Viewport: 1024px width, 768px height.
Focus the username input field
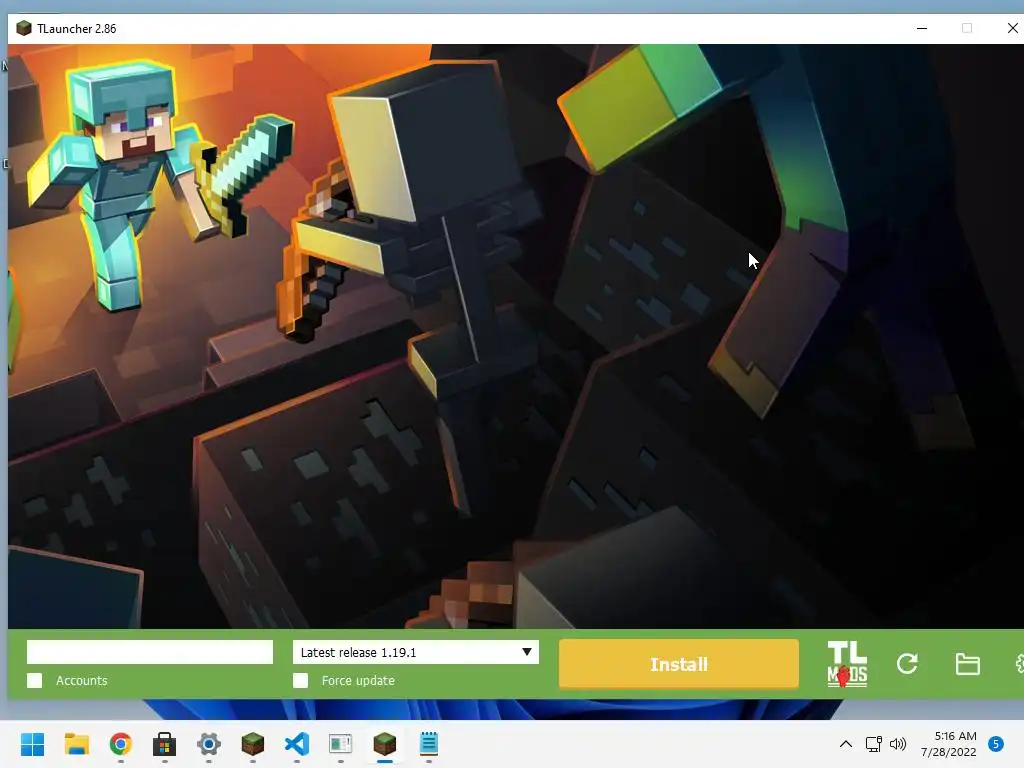point(150,652)
